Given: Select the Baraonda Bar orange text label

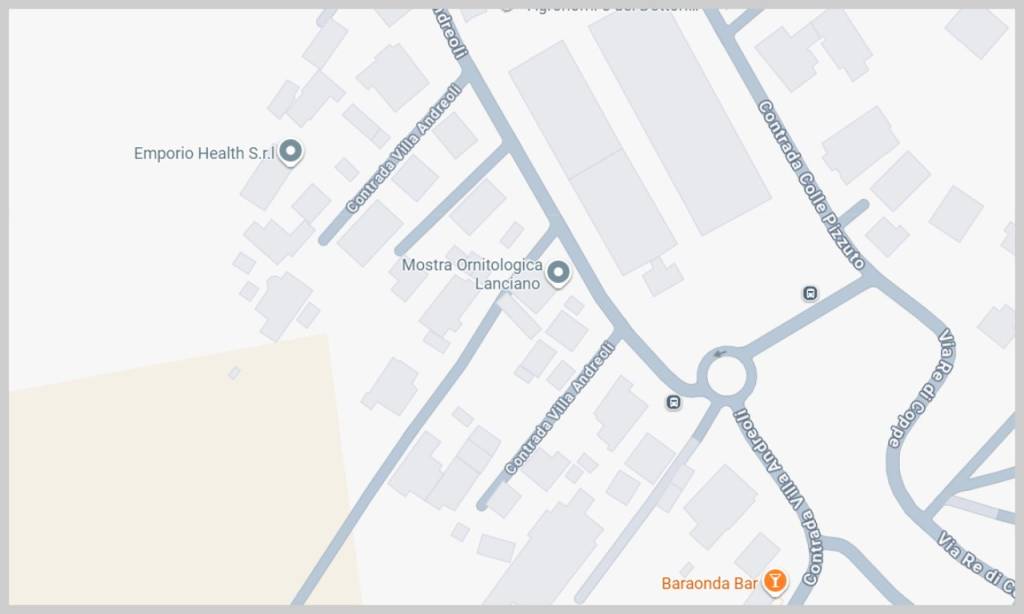Looking at the screenshot, I should tap(709, 583).
